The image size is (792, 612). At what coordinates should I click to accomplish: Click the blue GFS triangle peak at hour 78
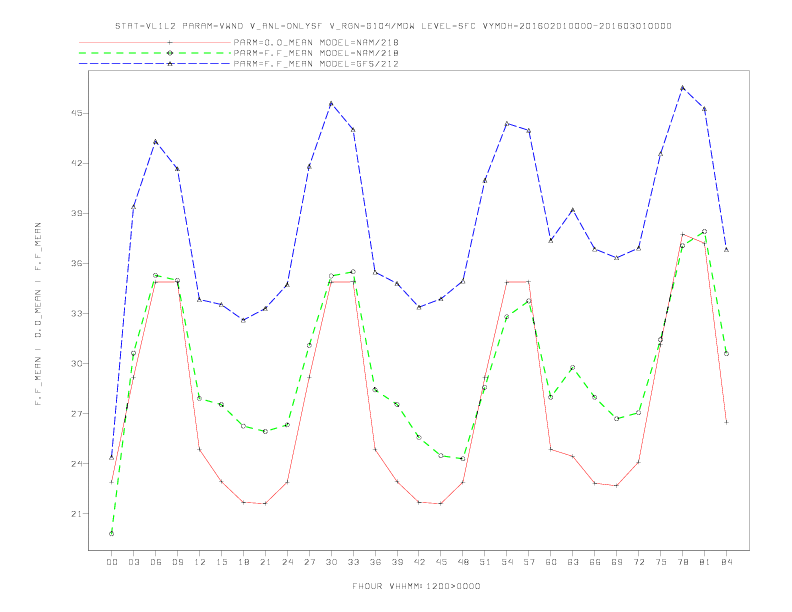pyautogui.click(x=682, y=87)
